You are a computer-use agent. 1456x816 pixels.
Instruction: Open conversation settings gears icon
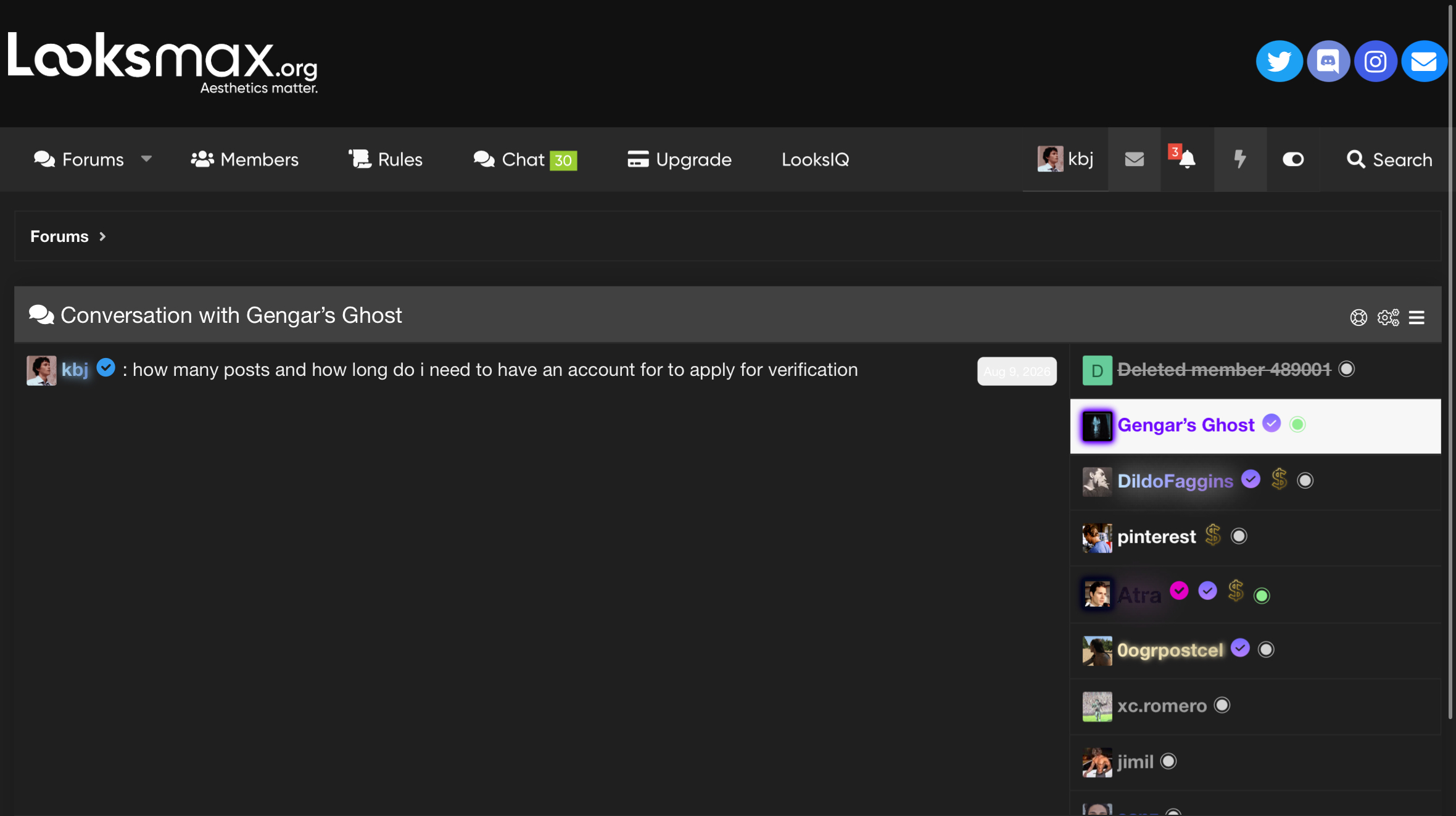tap(1388, 317)
